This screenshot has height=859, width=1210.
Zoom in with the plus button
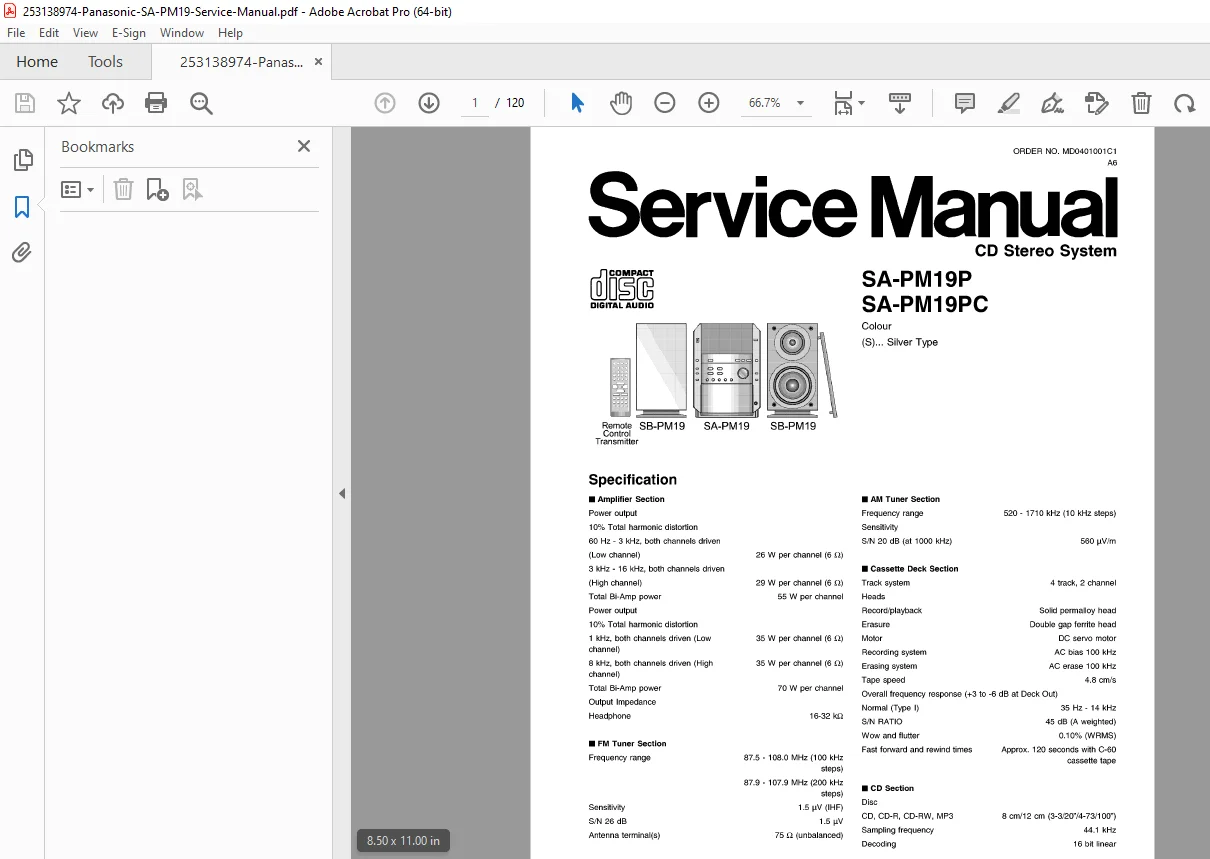click(x=709, y=103)
